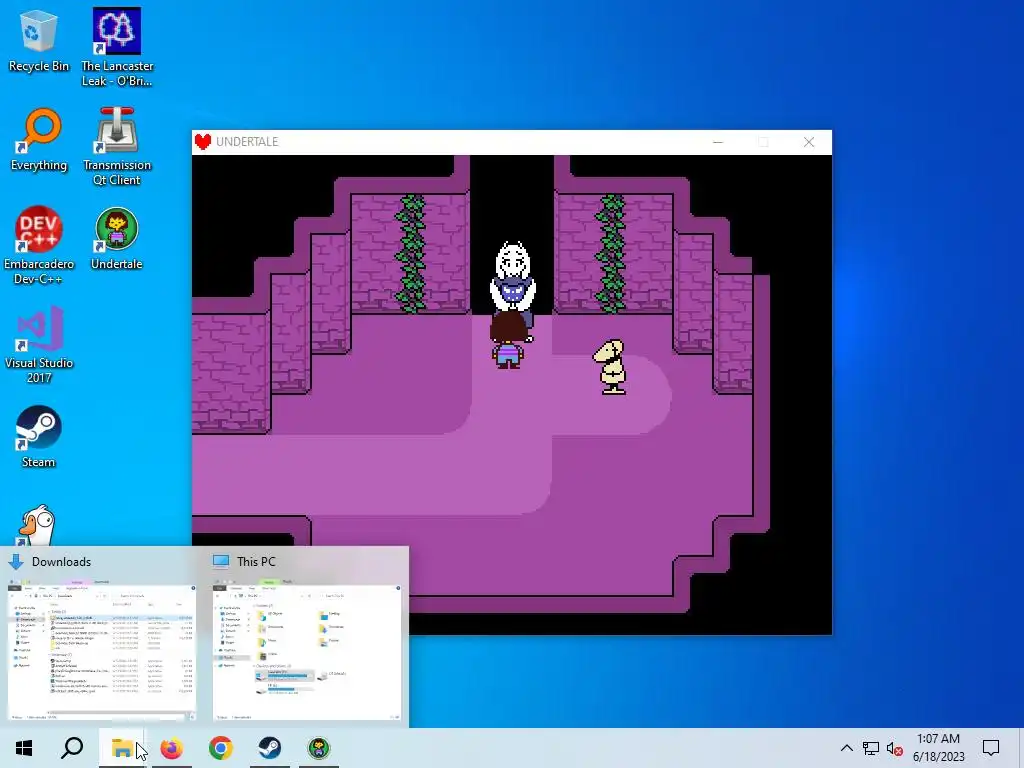This screenshot has width=1024, height=768.
Task: Launch Embarcadero Dev-C++ from the desktop
Action: tap(38, 246)
